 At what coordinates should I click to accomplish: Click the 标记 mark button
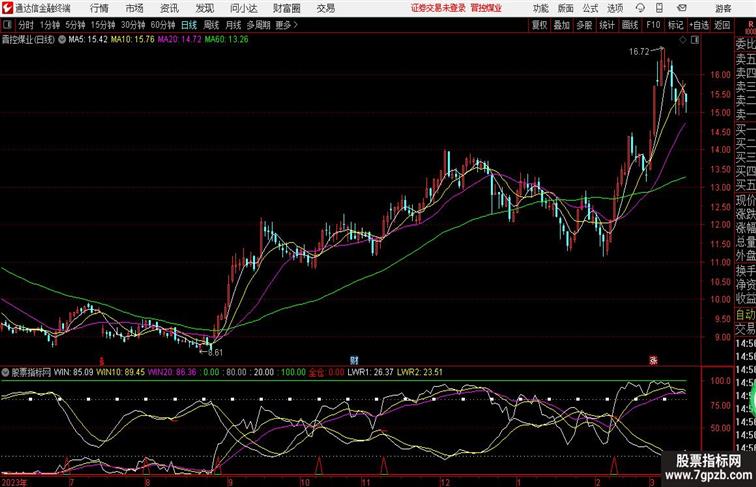(675, 25)
